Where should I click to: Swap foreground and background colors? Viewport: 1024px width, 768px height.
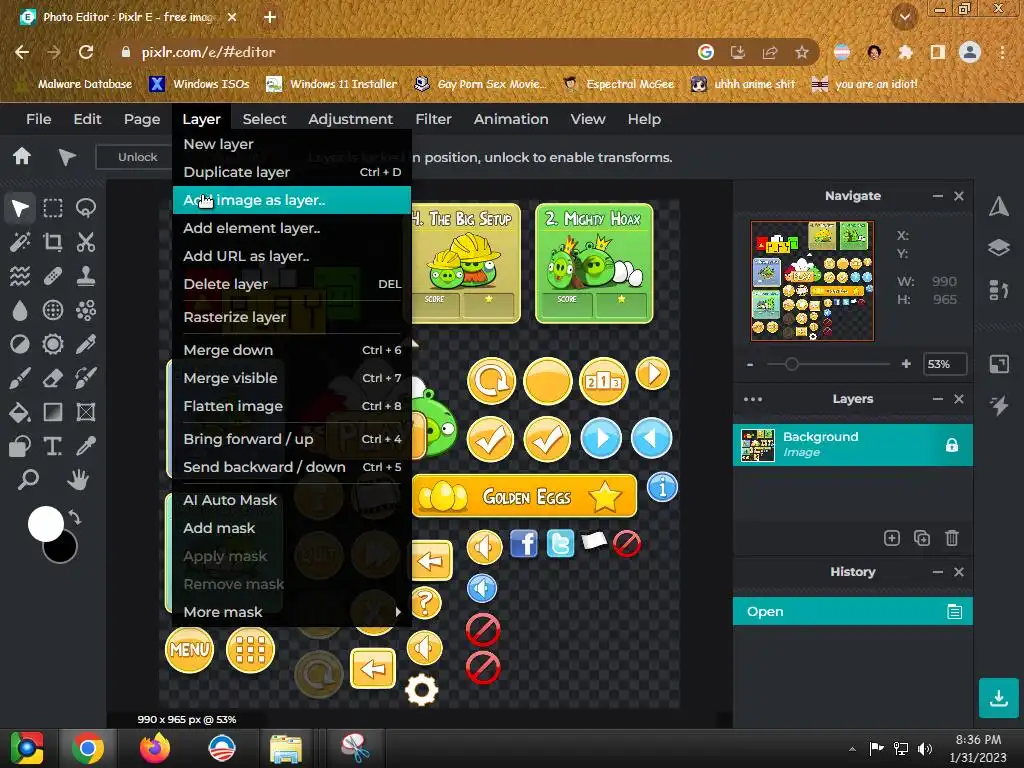[x=75, y=518]
